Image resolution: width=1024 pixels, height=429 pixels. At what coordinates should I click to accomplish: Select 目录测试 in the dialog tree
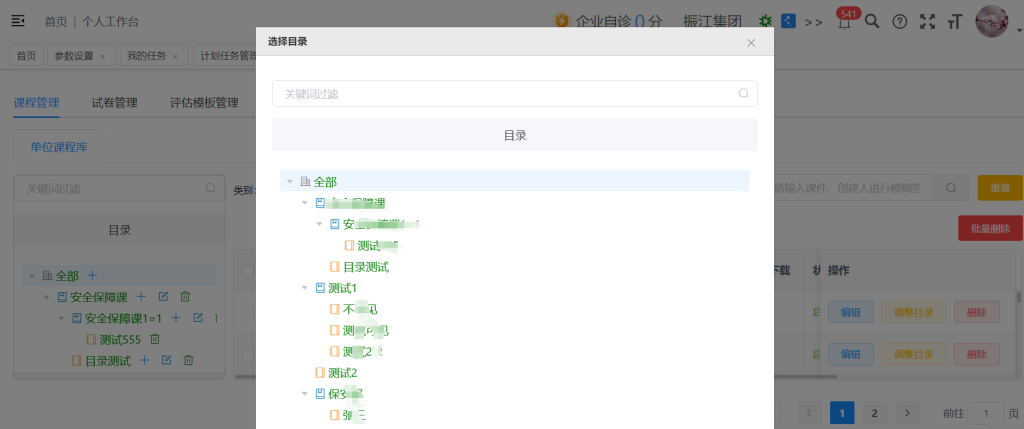[x=365, y=267]
